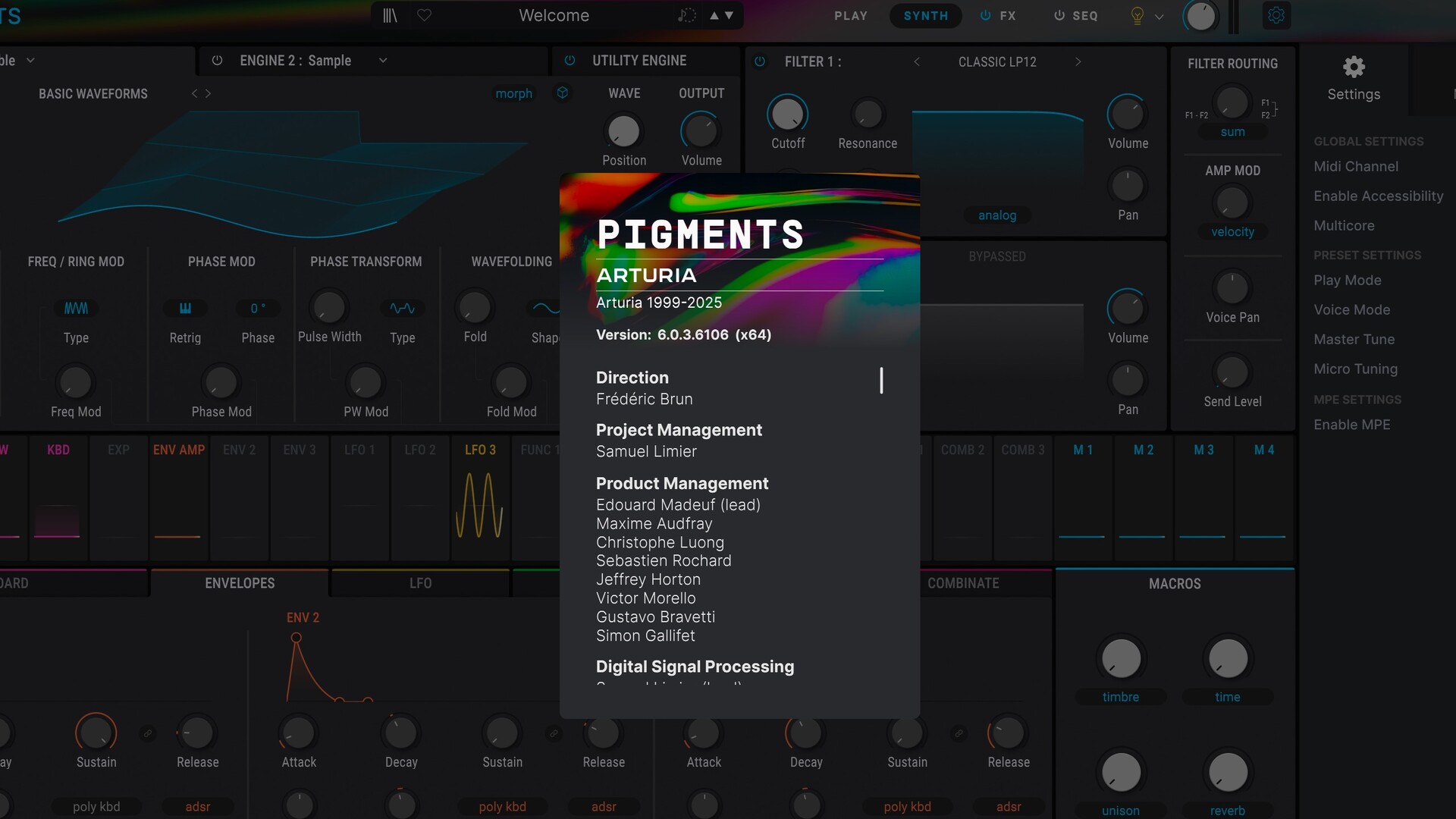The width and height of the screenshot is (1456, 819).
Task: Select previous basic waveform arrow
Action: click(194, 93)
